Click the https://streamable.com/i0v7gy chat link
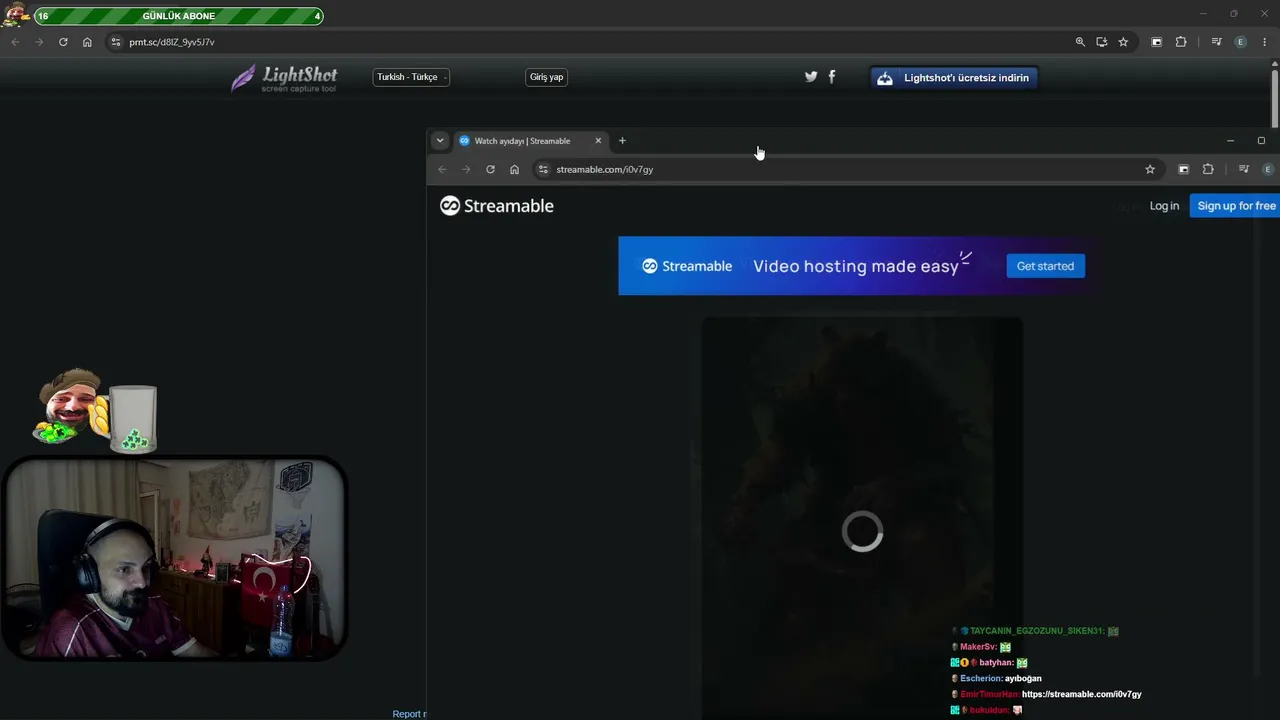The width and height of the screenshot is (1280, 720). tap(1081, 694)
